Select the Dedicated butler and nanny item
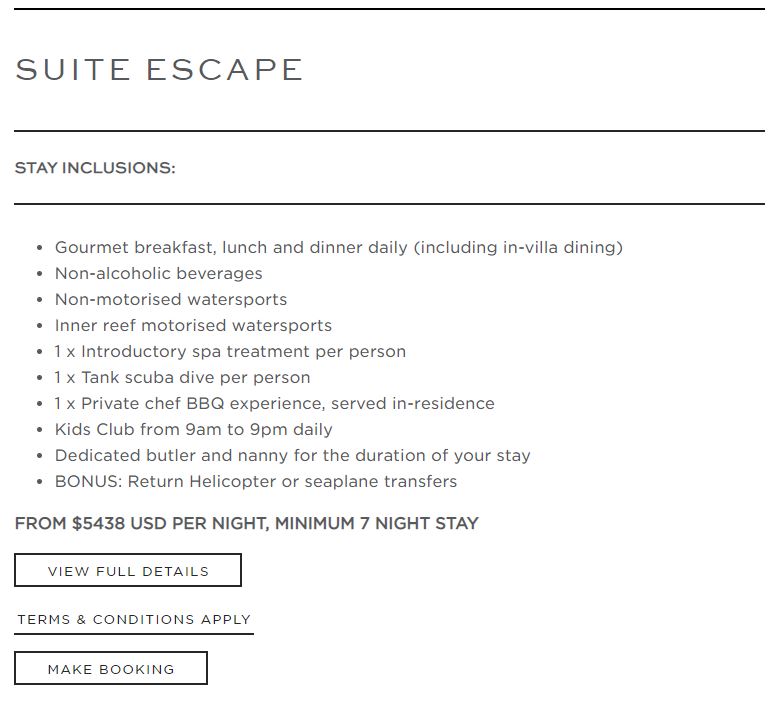The width and height of the screenshot is (781, 707). [292, 455]
